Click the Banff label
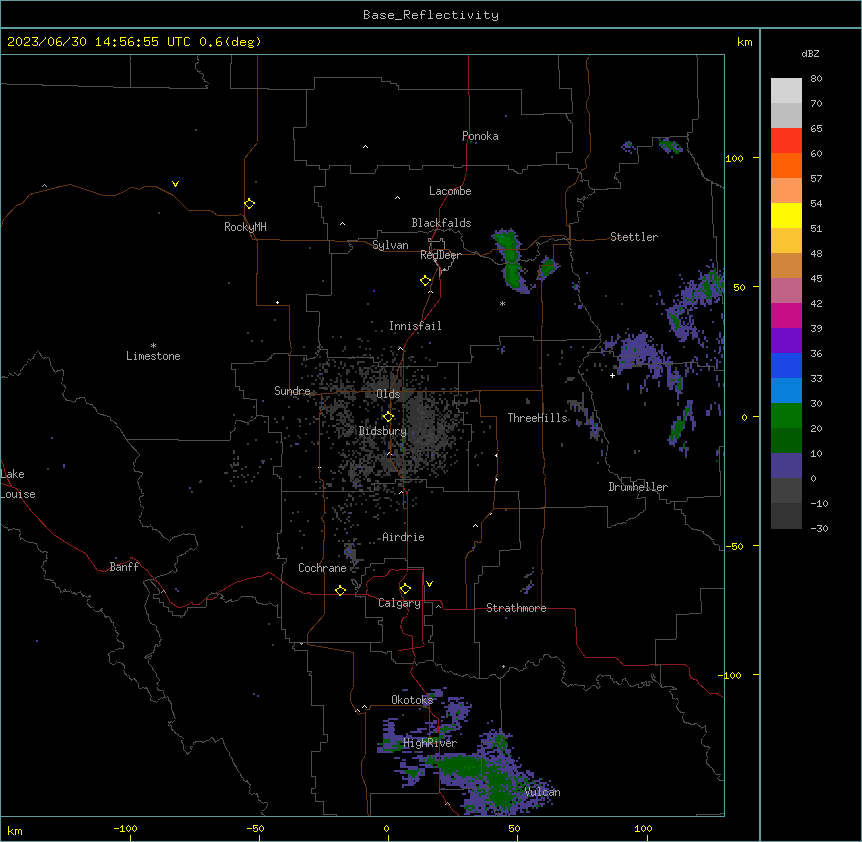 [124, 567]
